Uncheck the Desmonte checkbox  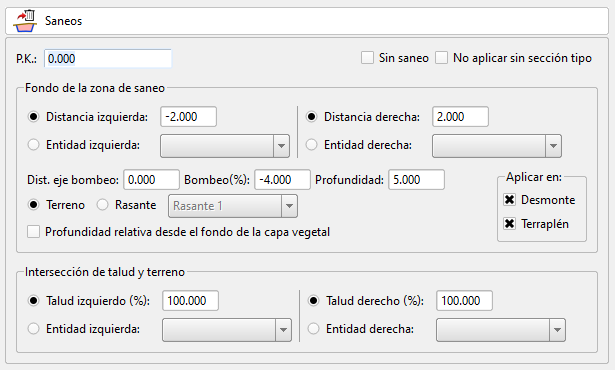click(x=509, y=200)
